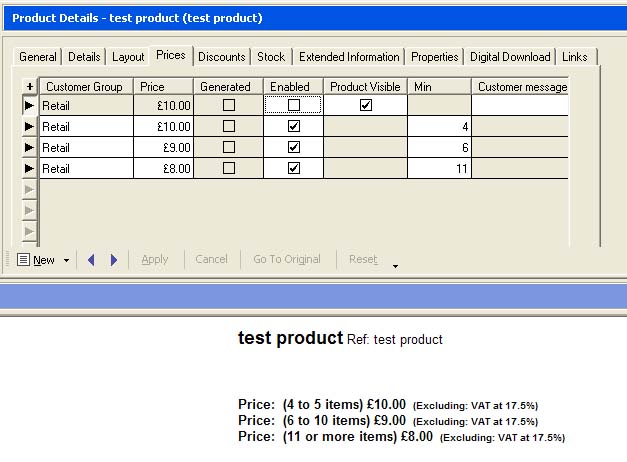
Task: Click the Min cell showing 11
Action: tap(439, 169)
